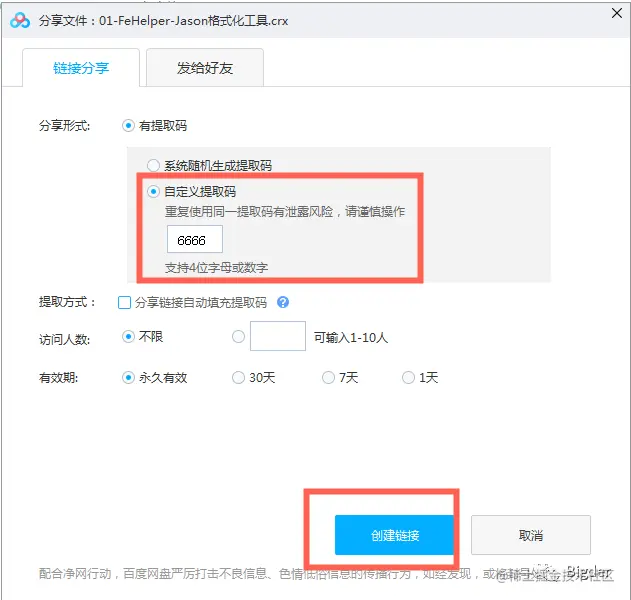This screenshot has height=600, width=631.
Task: Click the 创建链接 button
Action: point(394,535)
